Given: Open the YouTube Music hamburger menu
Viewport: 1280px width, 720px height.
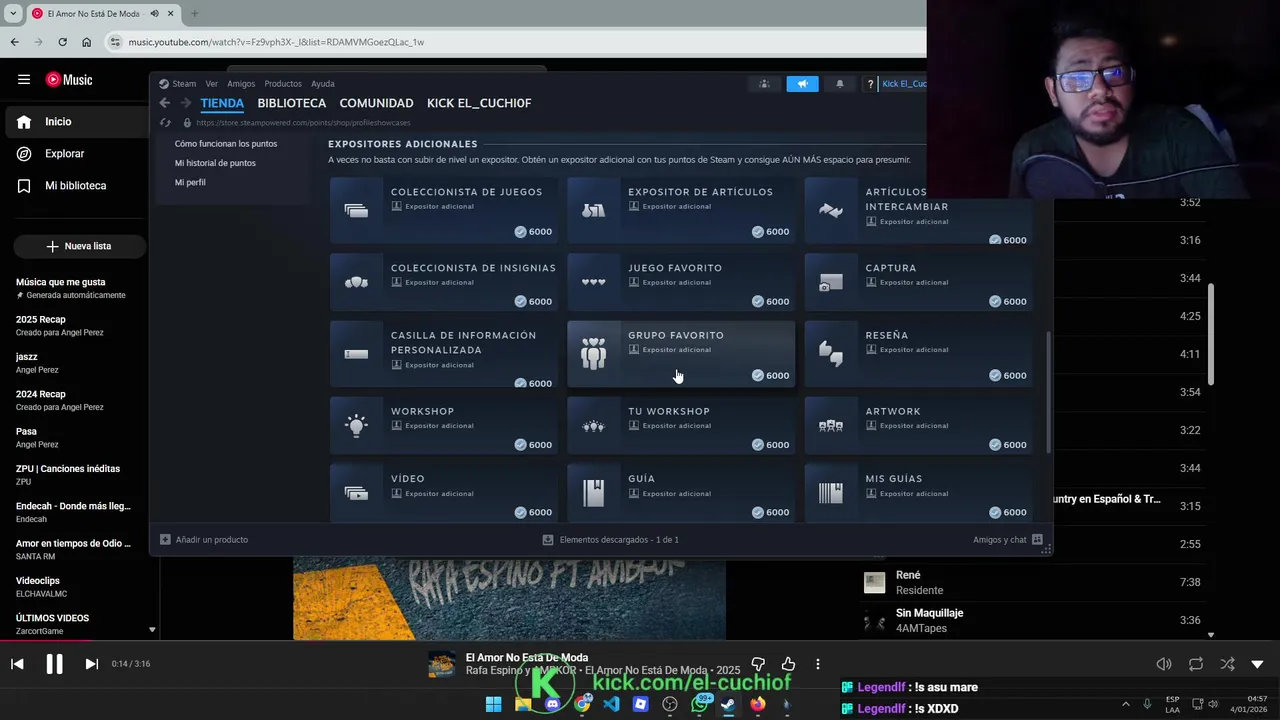Looking at the screenshot, I should coord(24,80).
